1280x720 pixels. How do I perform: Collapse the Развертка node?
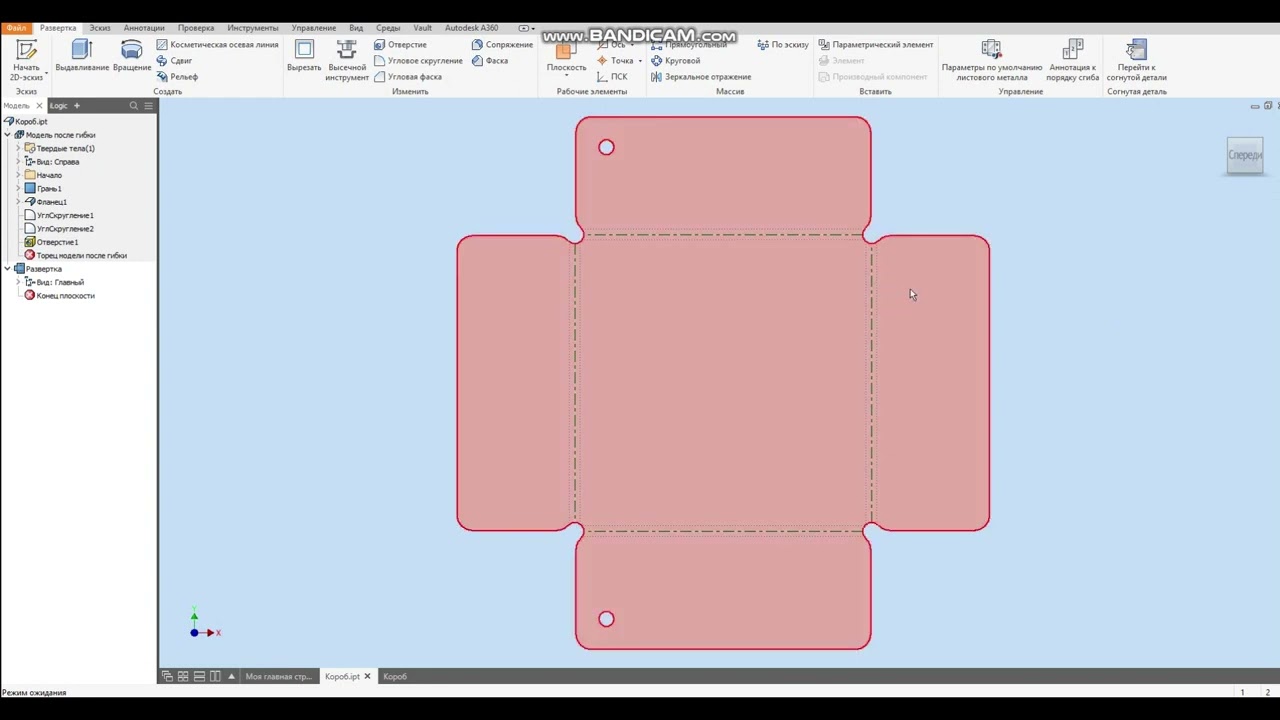click(7, 268)
